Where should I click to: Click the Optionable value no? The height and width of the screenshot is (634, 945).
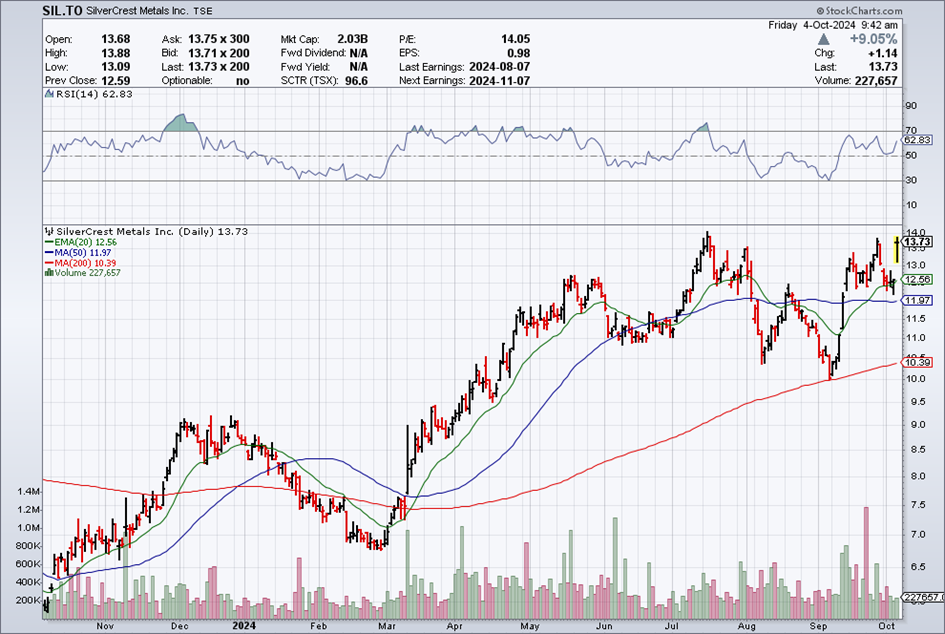click(x=243, y=81)
